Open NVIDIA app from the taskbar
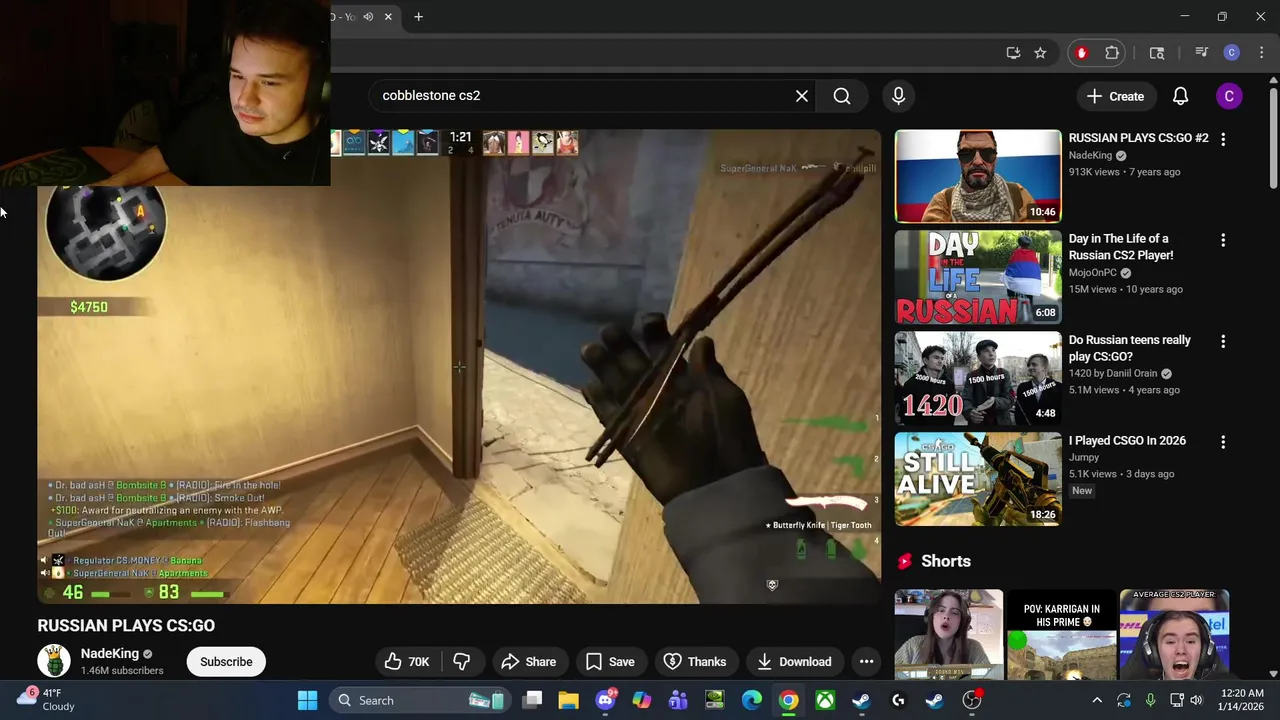This screenshot has width=1280, height=720. pyautogui.click(x=714, y=700)
